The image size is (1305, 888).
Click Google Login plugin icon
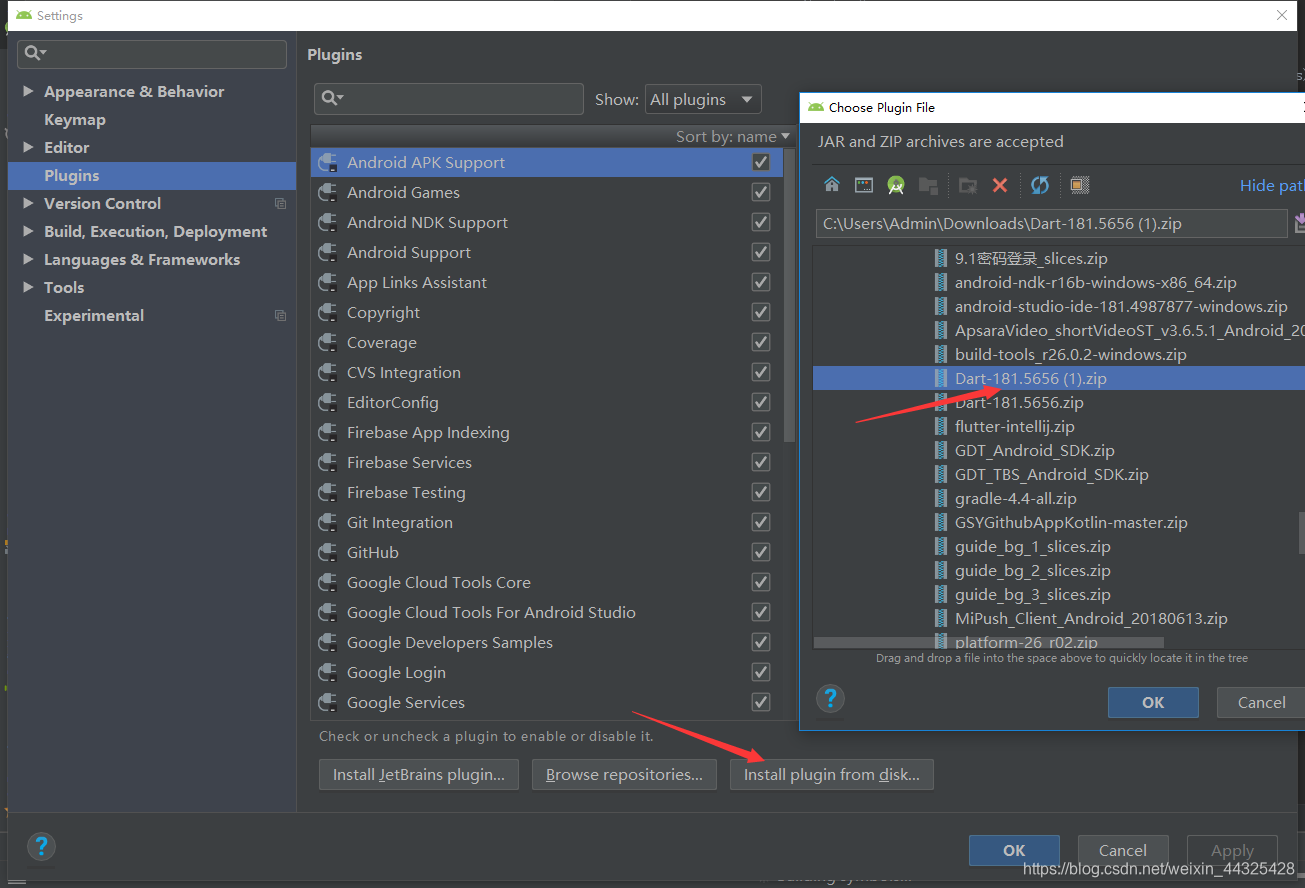pyautogui.click(x=327, y=673)
